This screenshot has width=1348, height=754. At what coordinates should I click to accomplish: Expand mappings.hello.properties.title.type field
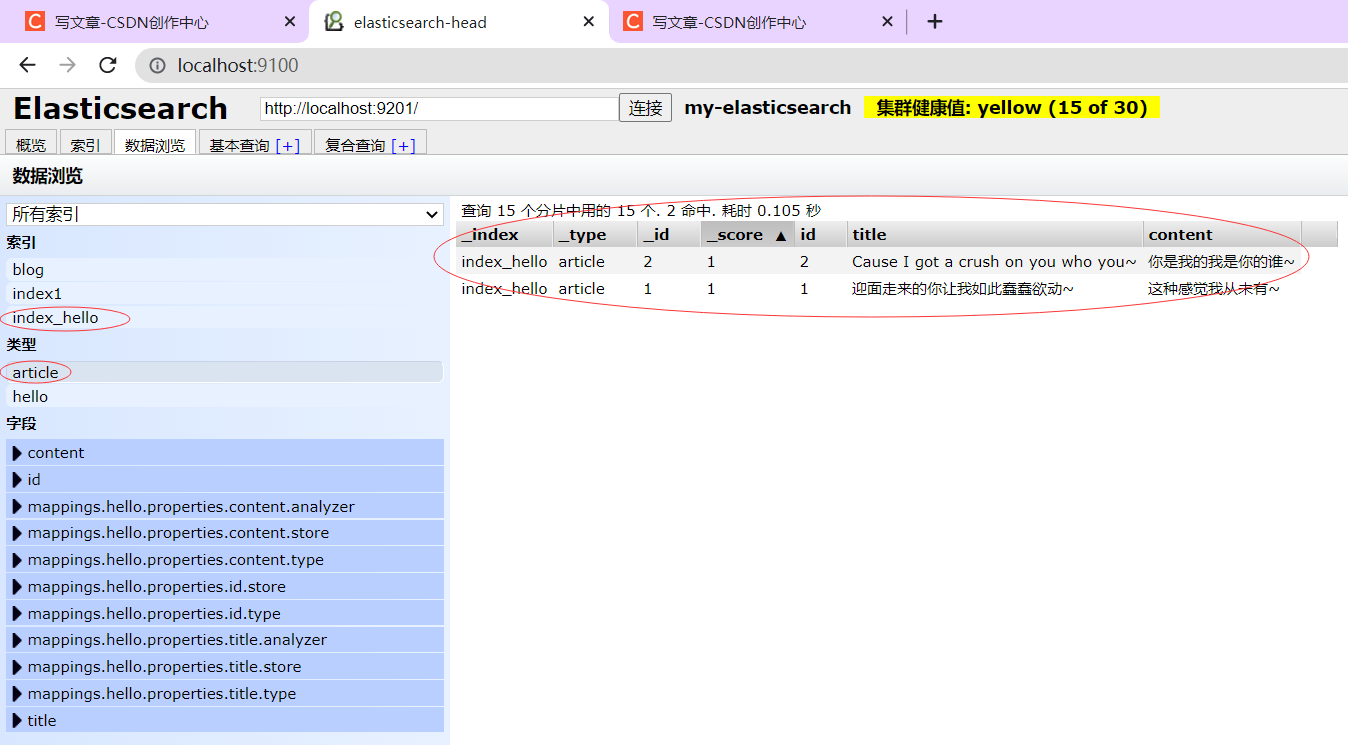(225, 694)
